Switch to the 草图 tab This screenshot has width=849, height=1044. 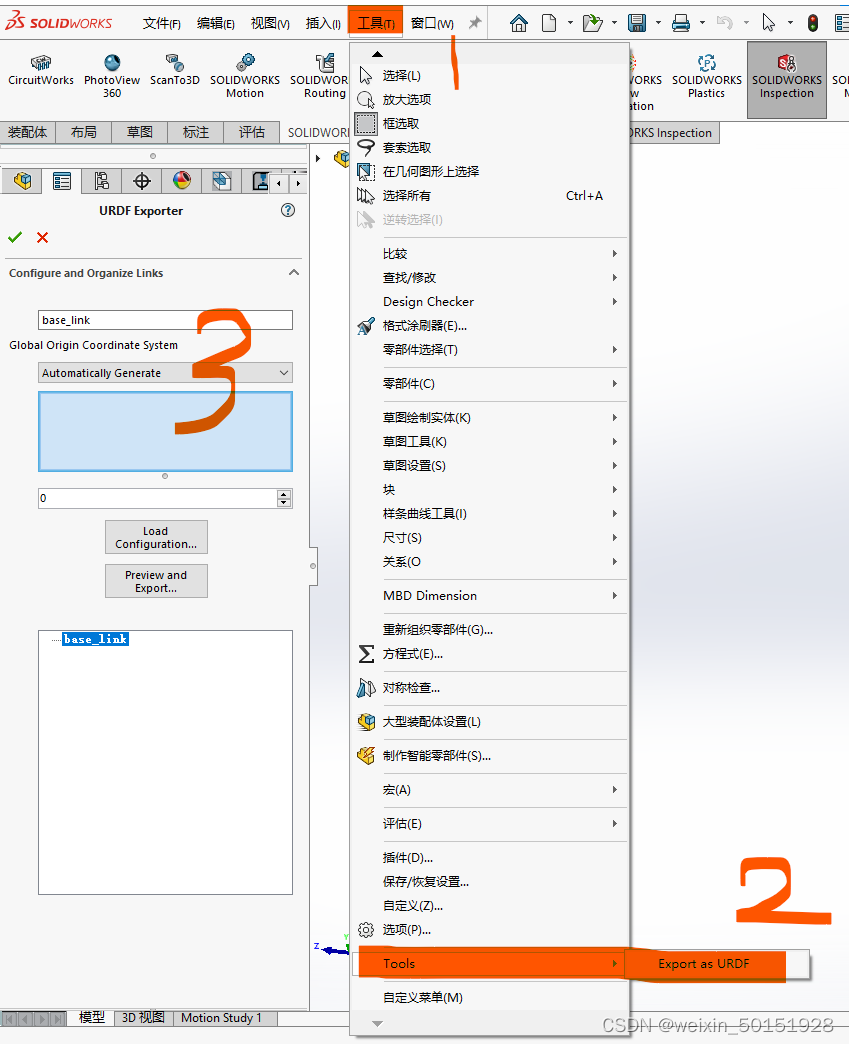coord(140,132)
